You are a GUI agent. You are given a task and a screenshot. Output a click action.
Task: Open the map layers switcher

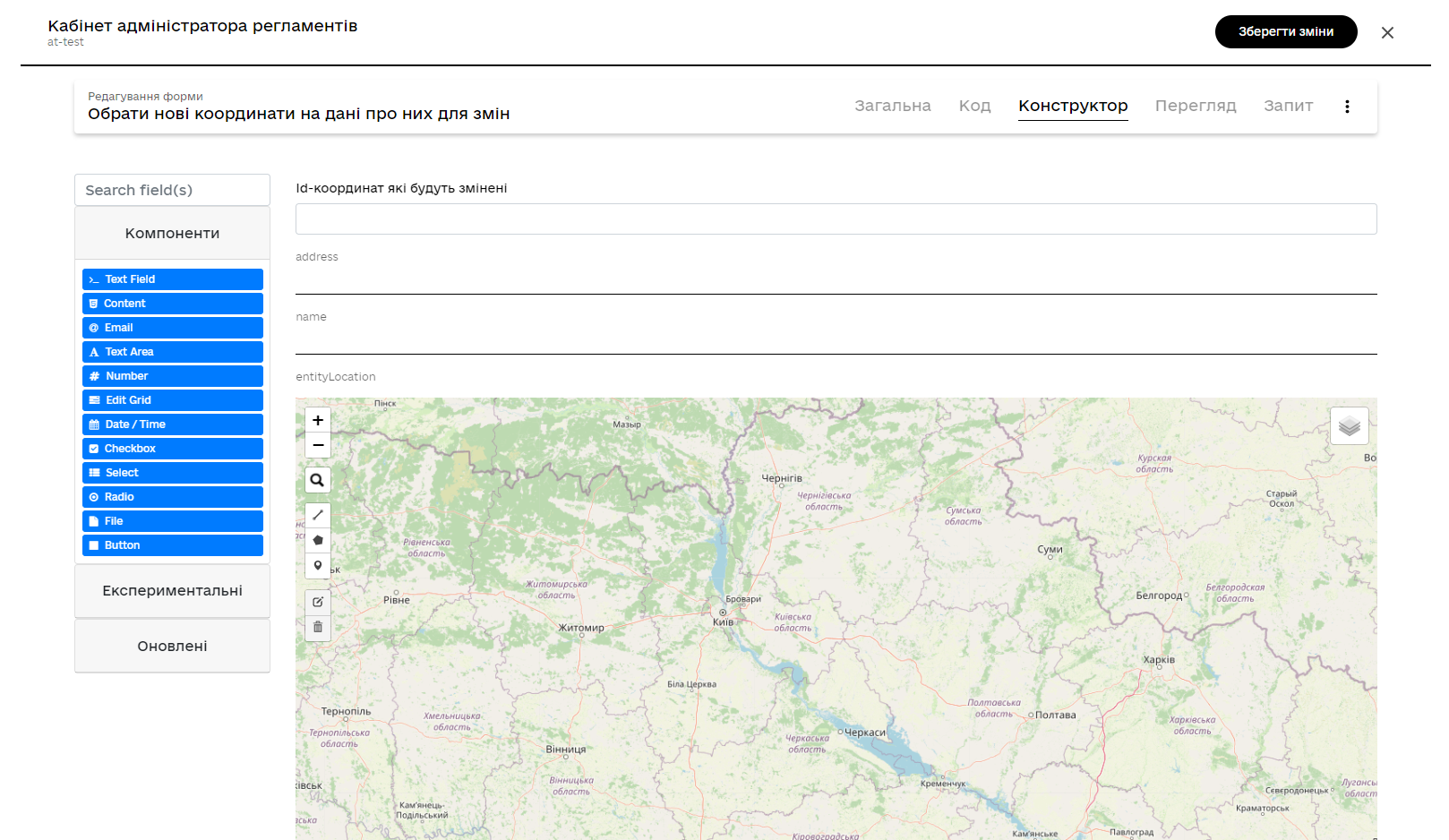click(x=1350, y=426)
